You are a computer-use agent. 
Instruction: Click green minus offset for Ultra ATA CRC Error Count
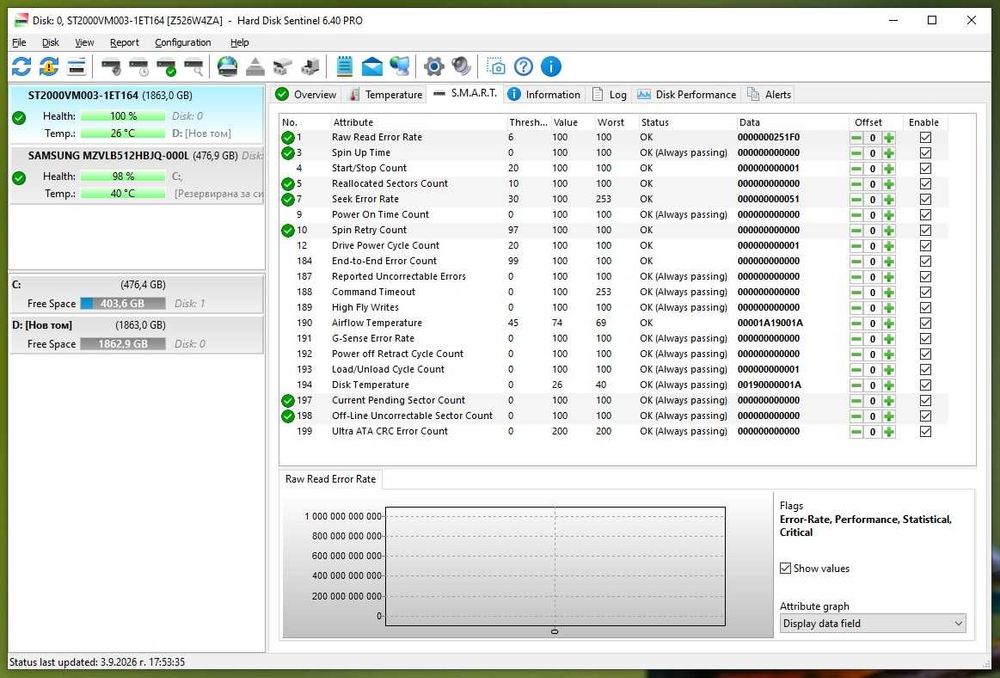click(856, 432)
